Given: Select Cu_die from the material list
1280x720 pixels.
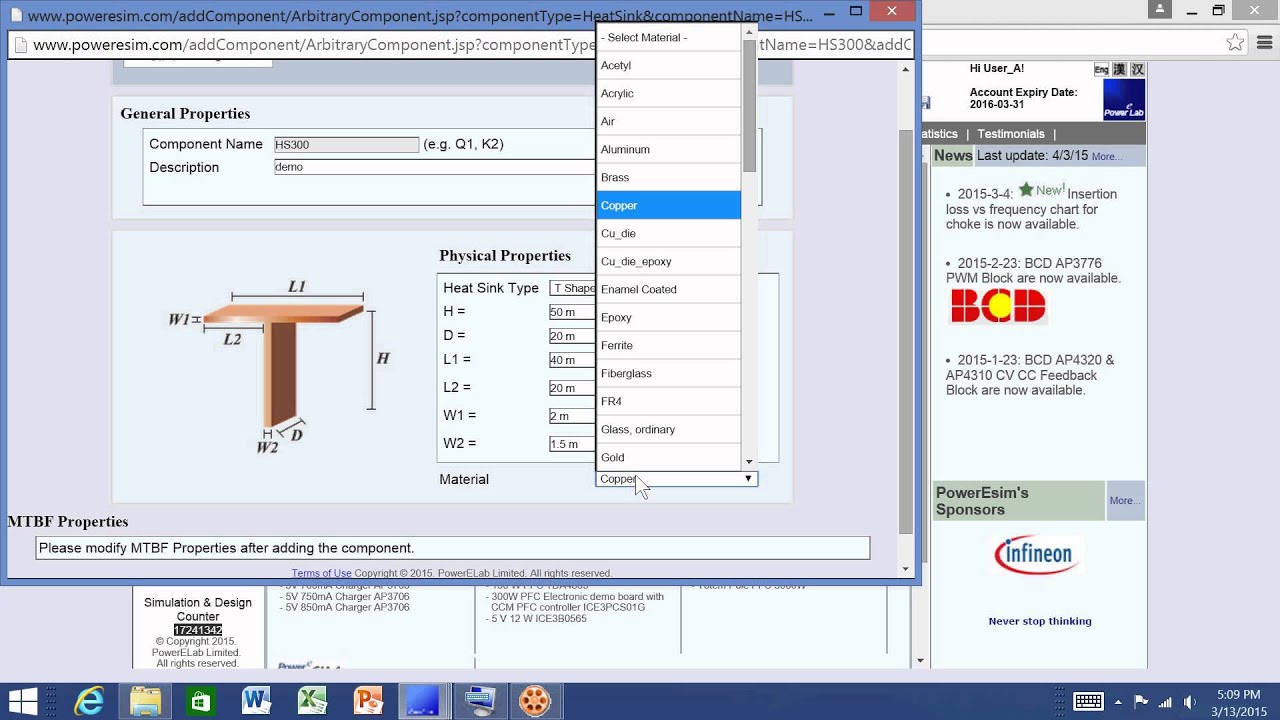Looking at the screenshot, I should (x=668, y=233).
